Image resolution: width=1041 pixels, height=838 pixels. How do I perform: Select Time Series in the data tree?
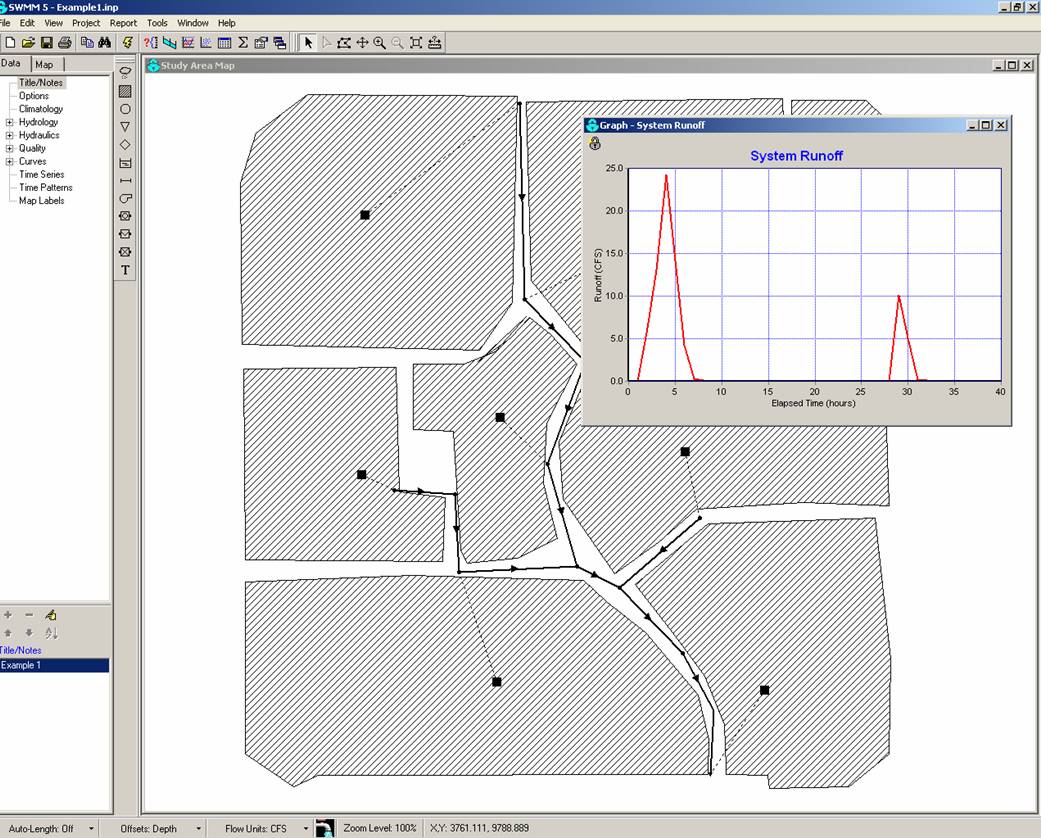pyautogui.click(x=42, y=174)
